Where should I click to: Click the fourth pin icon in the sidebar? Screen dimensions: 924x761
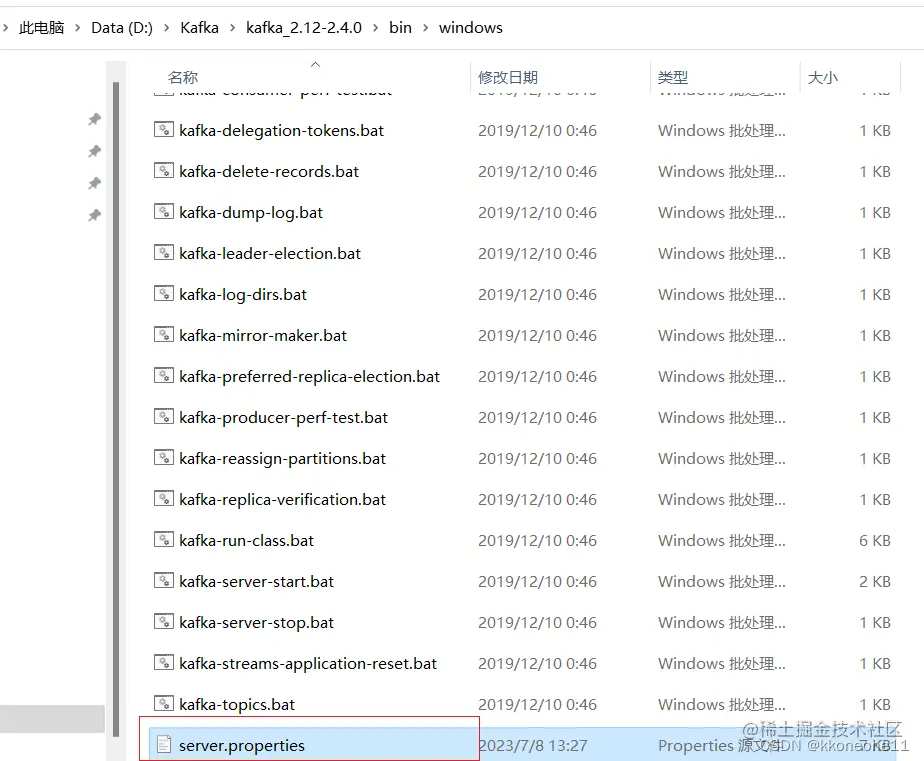tap(94, 215)
